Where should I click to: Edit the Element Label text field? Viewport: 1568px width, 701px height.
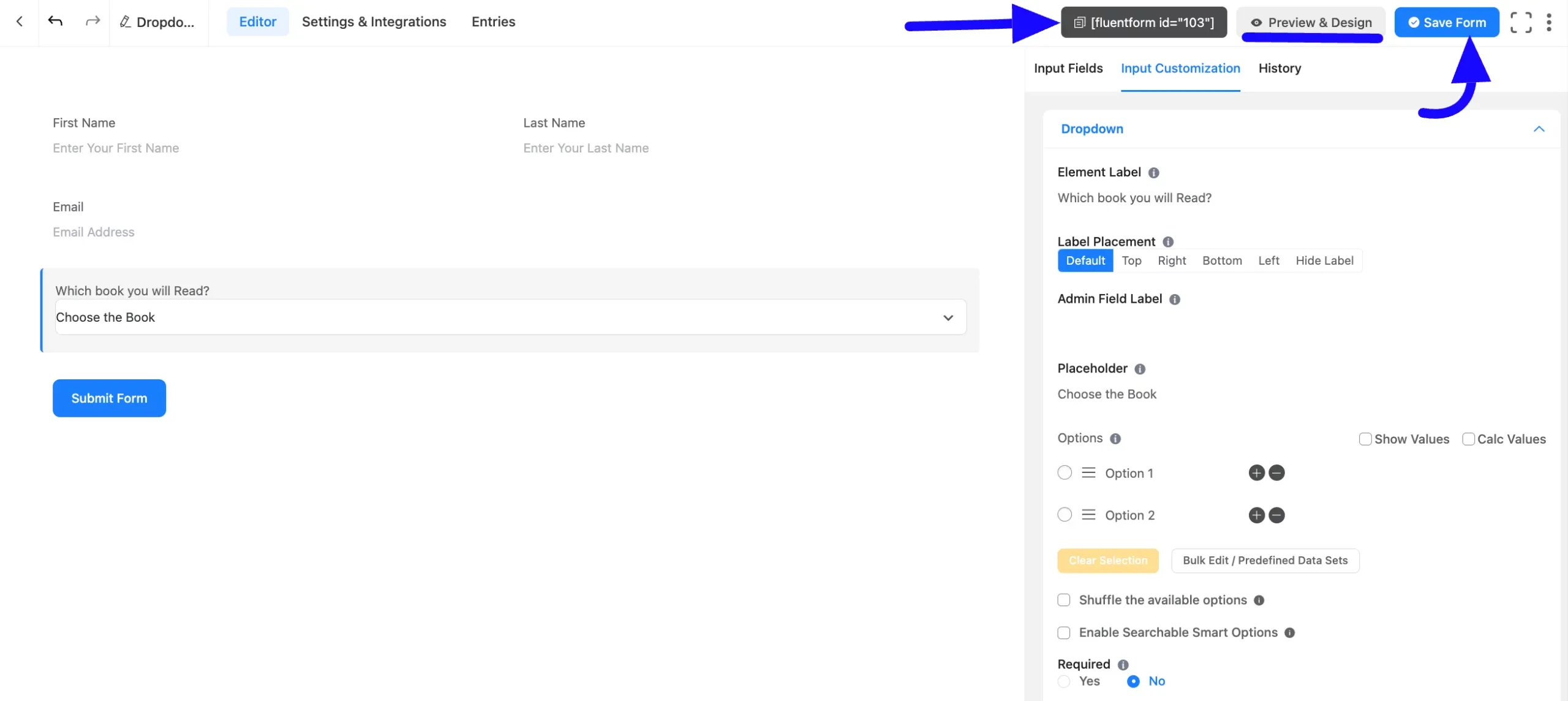pyautogui.click(x=1302, y=199)
